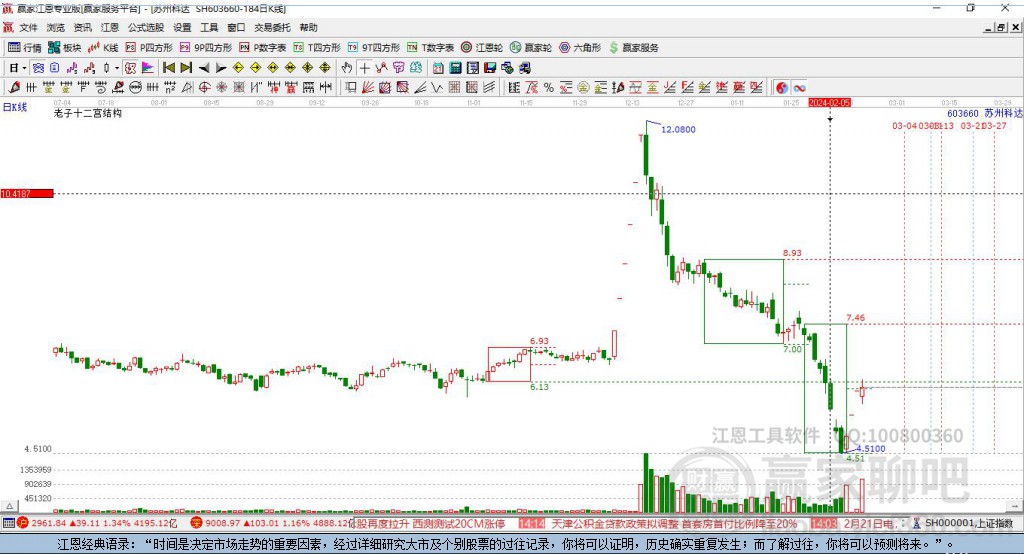The width and height of the screenshot is (1024, 554).
Task: Open the 行情 market quotes view
Action: pyautogui.click(x=24, y=48)
